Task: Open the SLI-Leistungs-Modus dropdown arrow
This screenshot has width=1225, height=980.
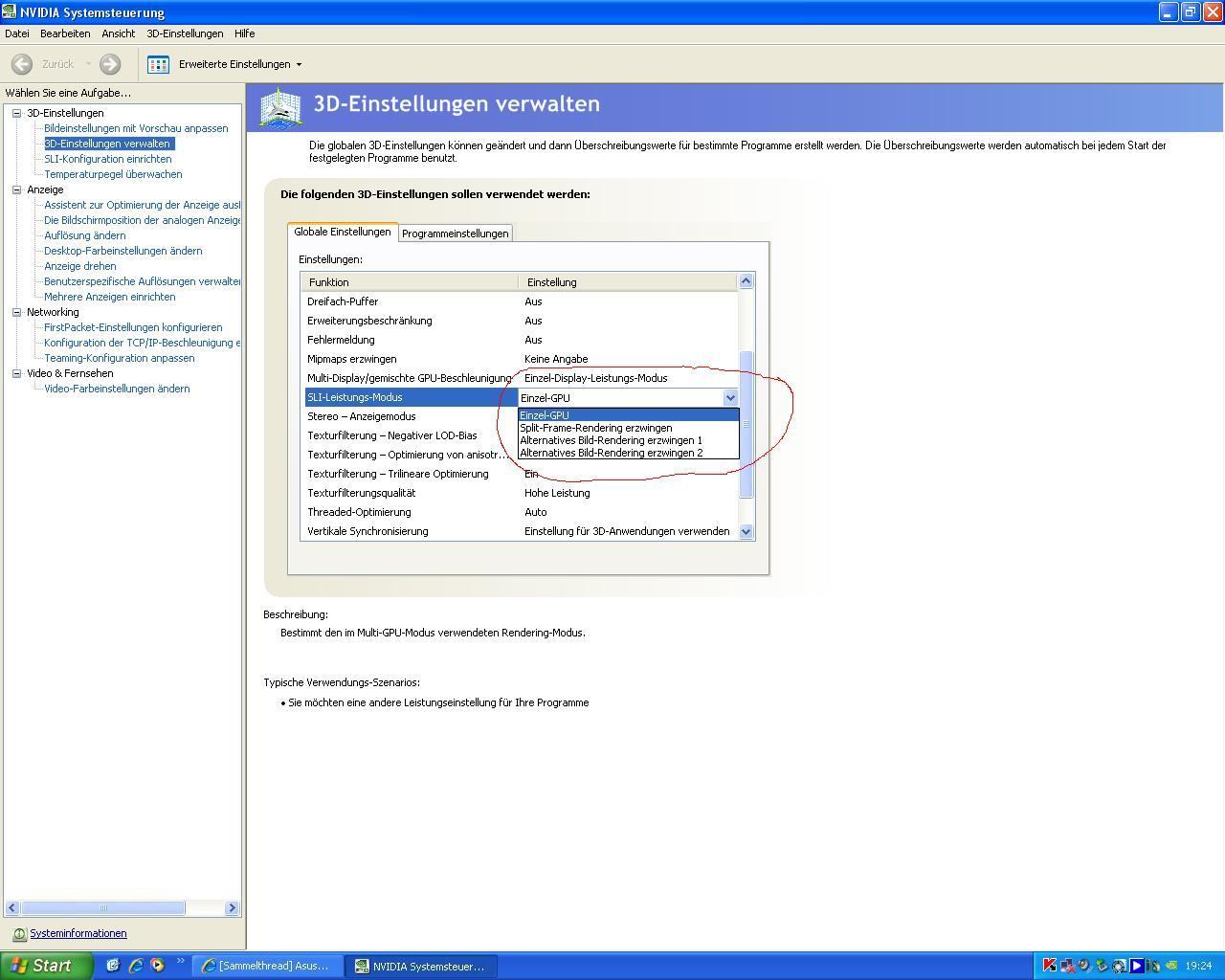Action: click(x=730, y=398)
